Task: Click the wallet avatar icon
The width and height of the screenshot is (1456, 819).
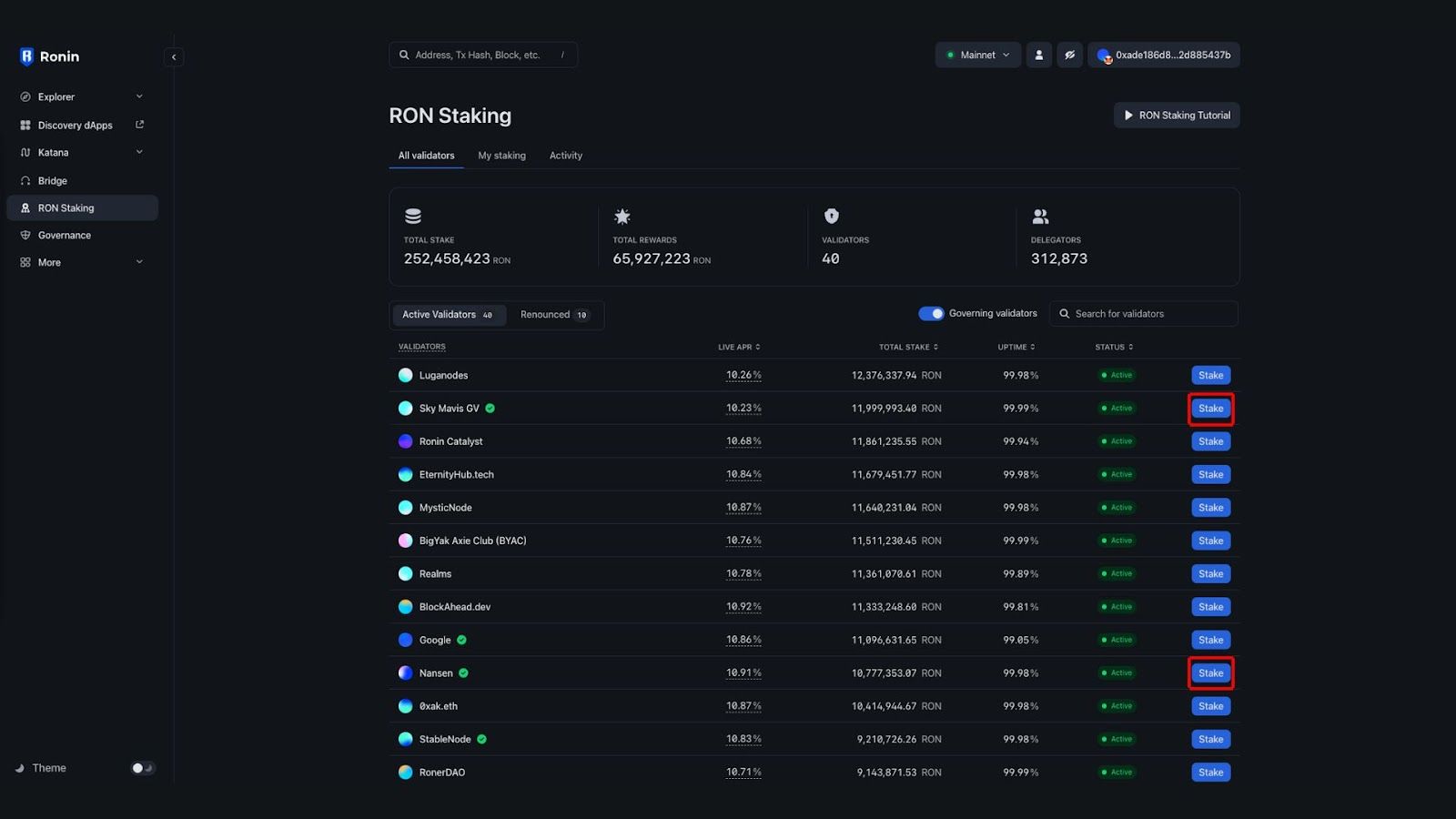Action: pyautogui.click(x=1104, y=56)
